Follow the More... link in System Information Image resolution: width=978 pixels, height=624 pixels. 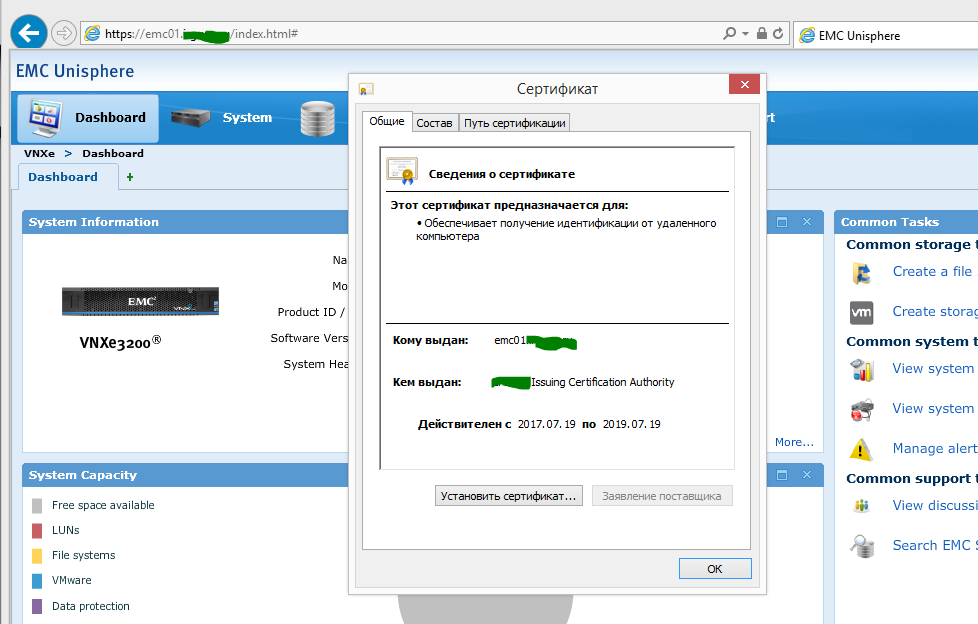795,441
